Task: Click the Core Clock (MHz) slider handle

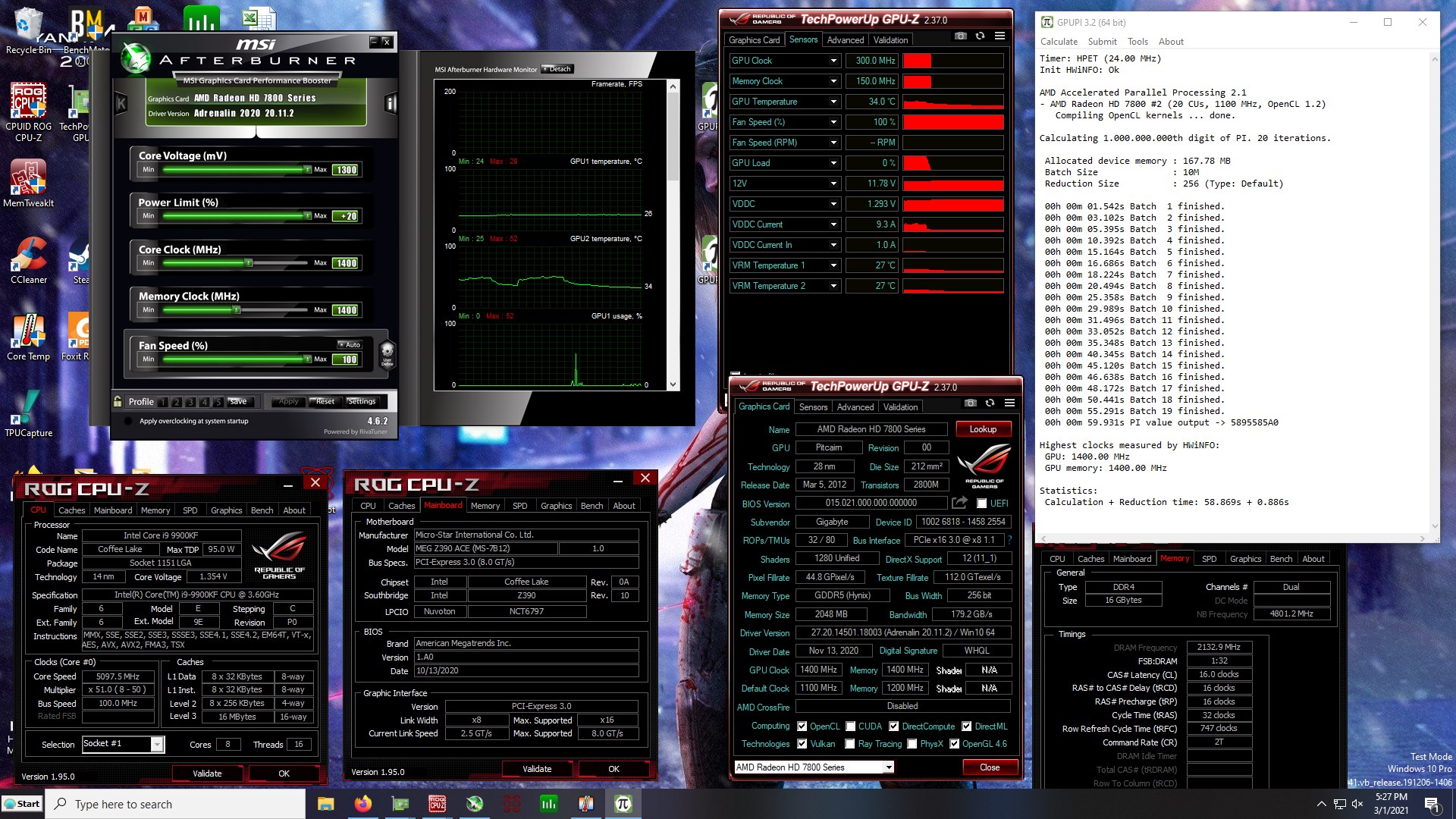Action: coord(249,263)
